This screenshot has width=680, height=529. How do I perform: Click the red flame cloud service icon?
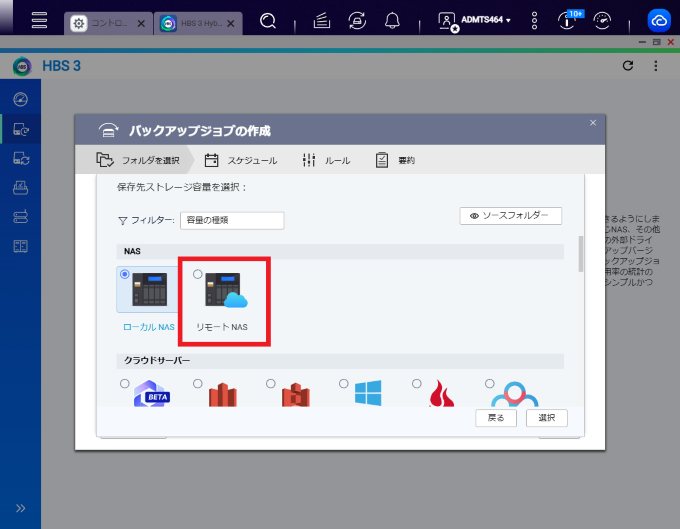click(441, 393)
